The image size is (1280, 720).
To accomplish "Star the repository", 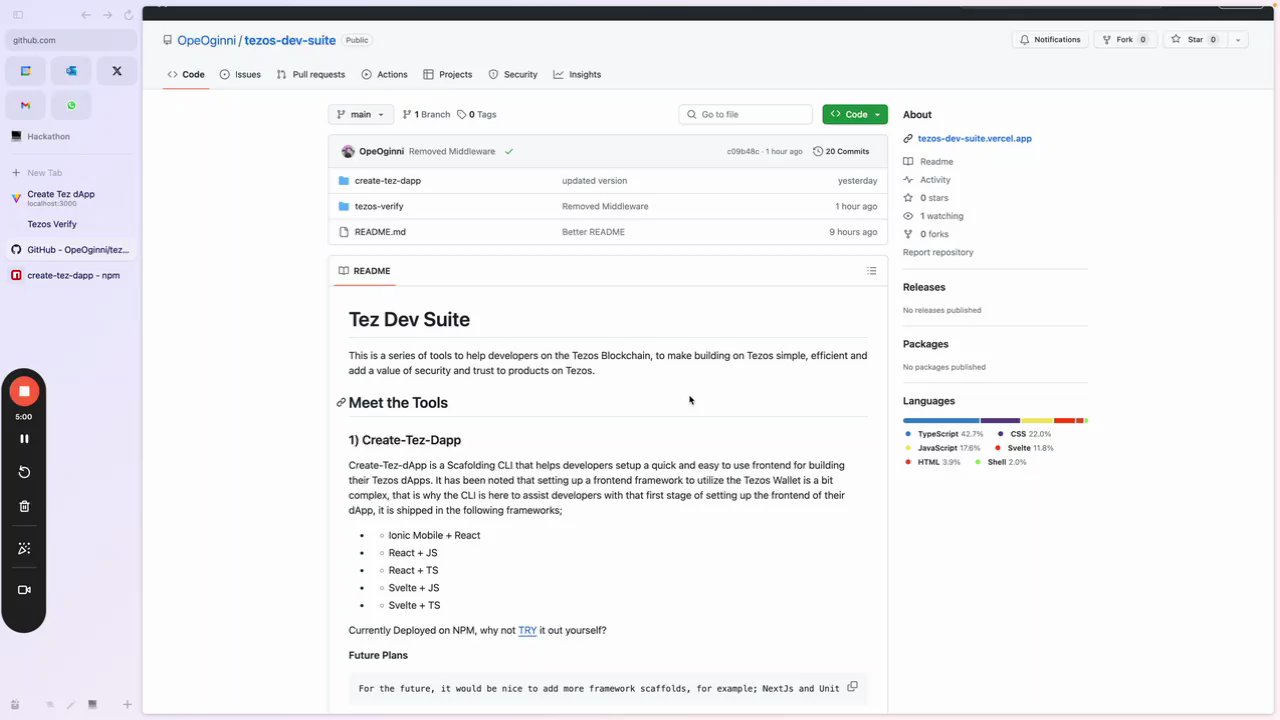I will point(1196,40).
